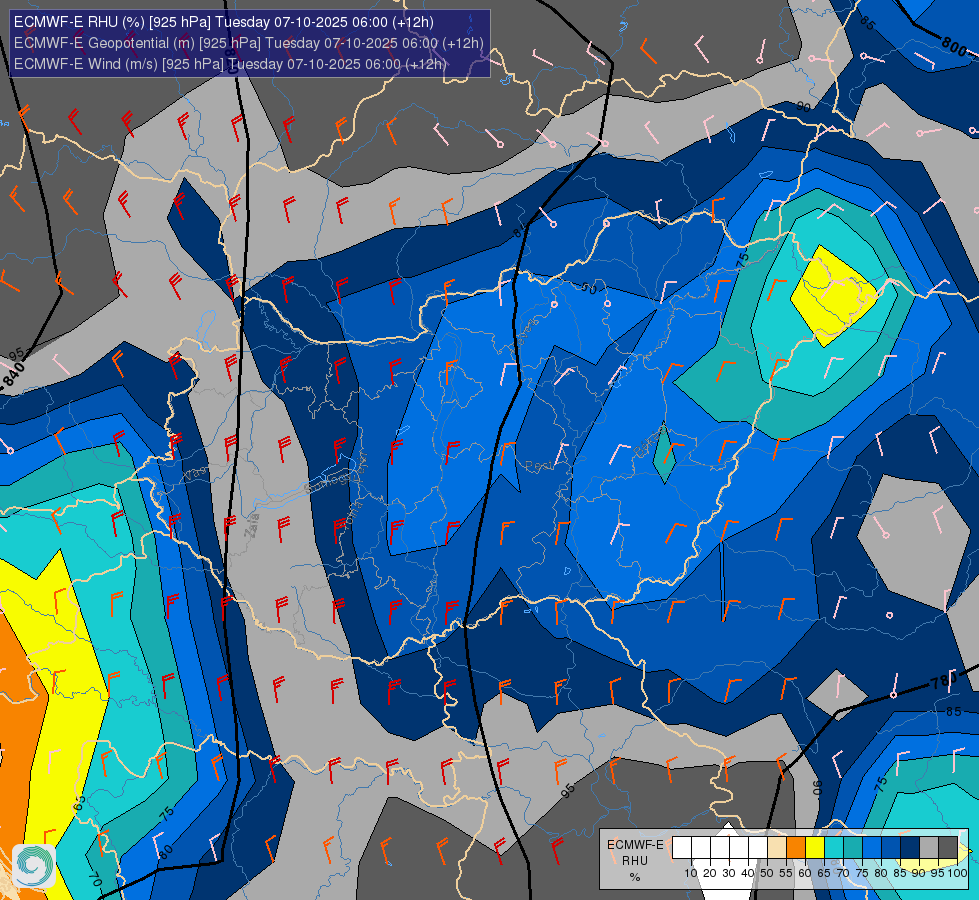Click the 65 contour label on the map

click(x=79, y=803)
